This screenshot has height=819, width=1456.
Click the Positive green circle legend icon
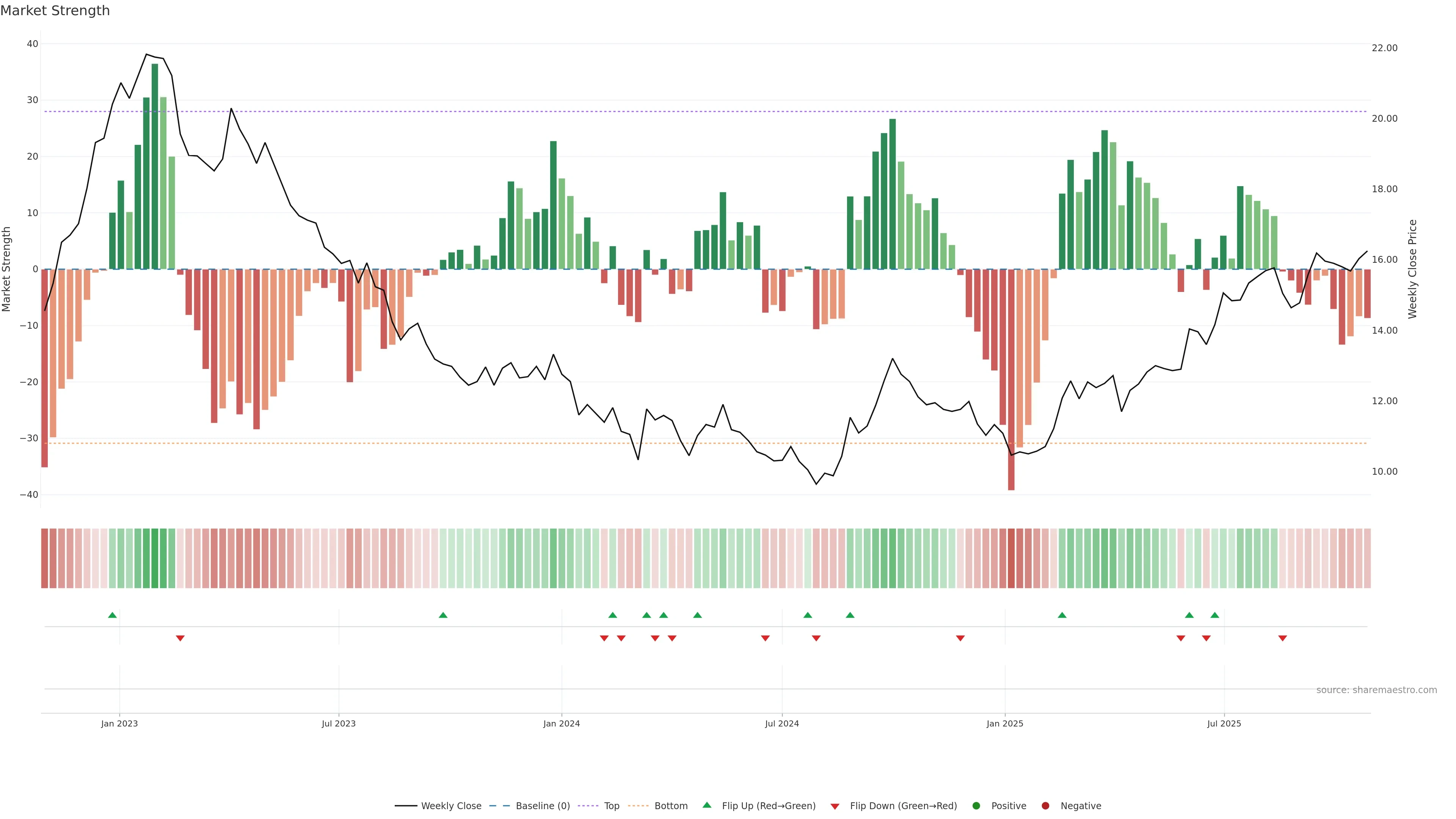976,806
